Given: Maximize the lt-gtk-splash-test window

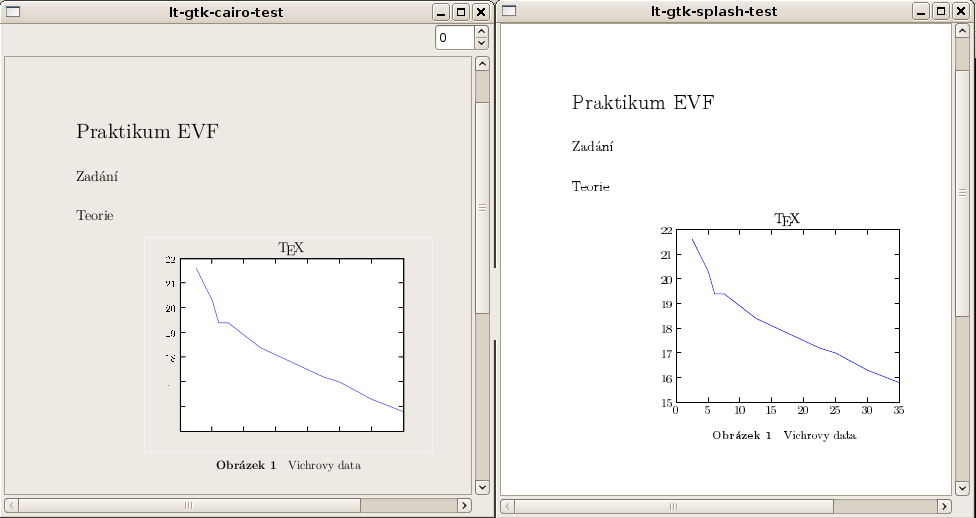Looking at the screenshot, I should (941, 12).
